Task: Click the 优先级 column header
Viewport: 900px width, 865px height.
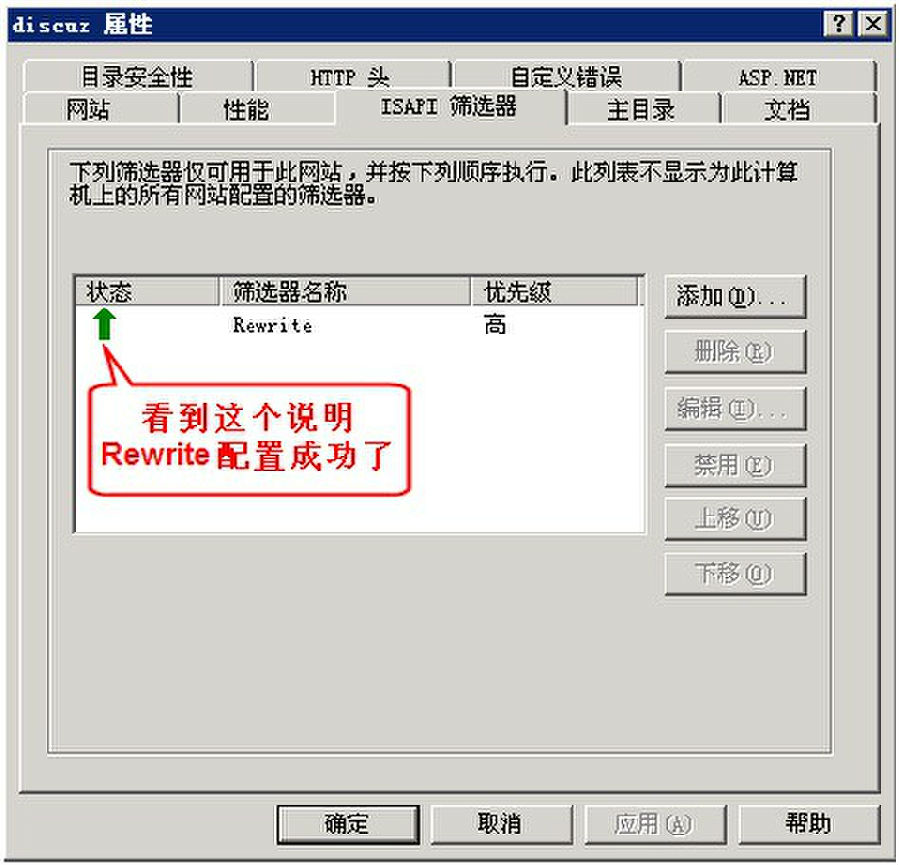Action: [x=554, y=292]
